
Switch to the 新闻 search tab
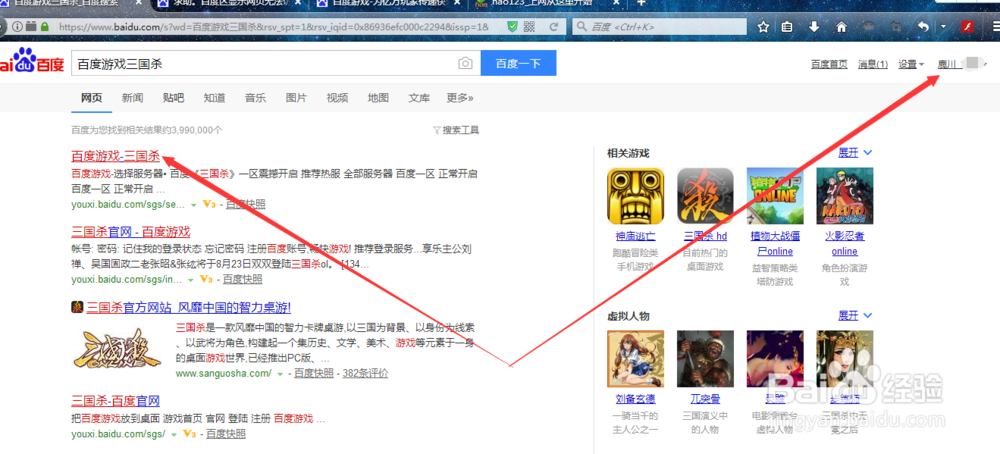point(133,98)
